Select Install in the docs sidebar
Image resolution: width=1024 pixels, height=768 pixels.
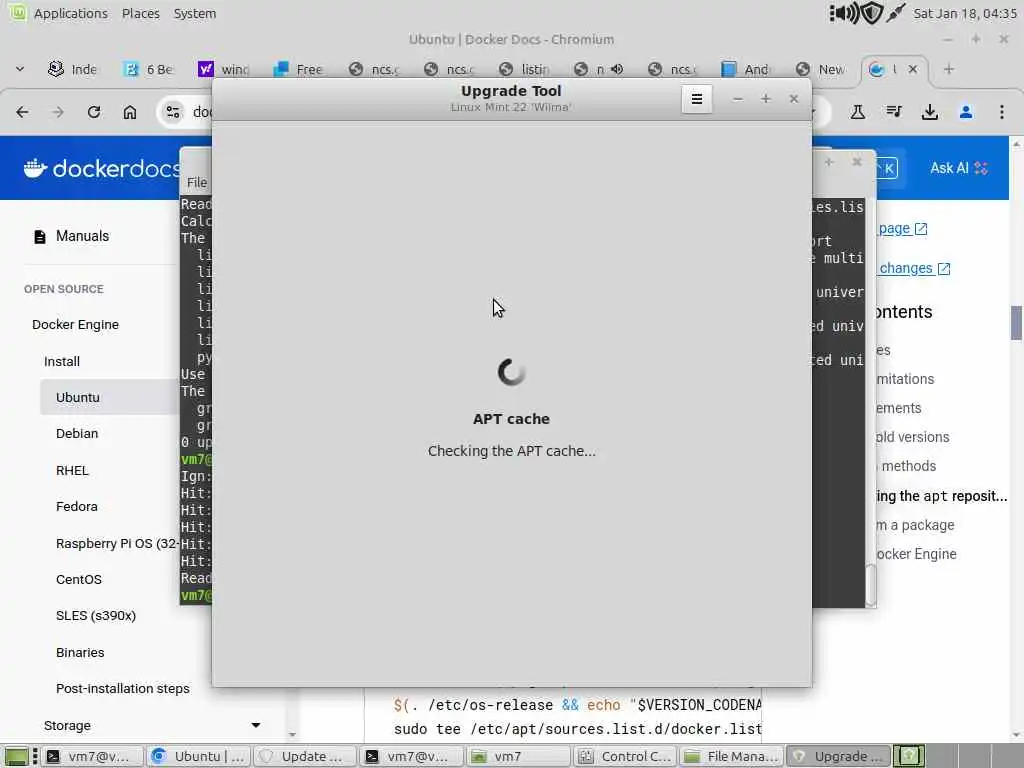point(62,362)
